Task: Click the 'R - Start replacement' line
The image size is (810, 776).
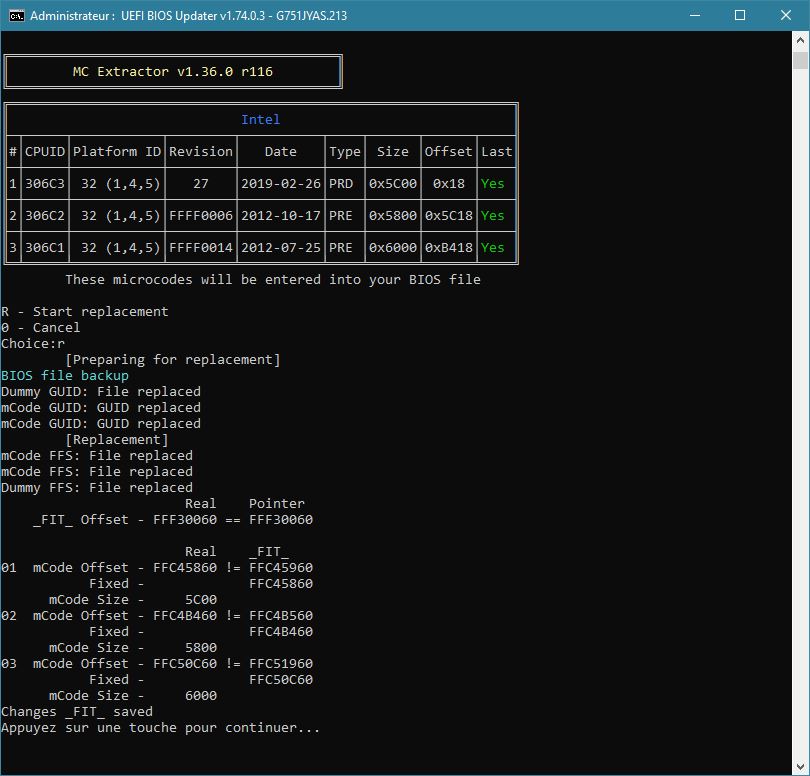Action: [85, 312]
